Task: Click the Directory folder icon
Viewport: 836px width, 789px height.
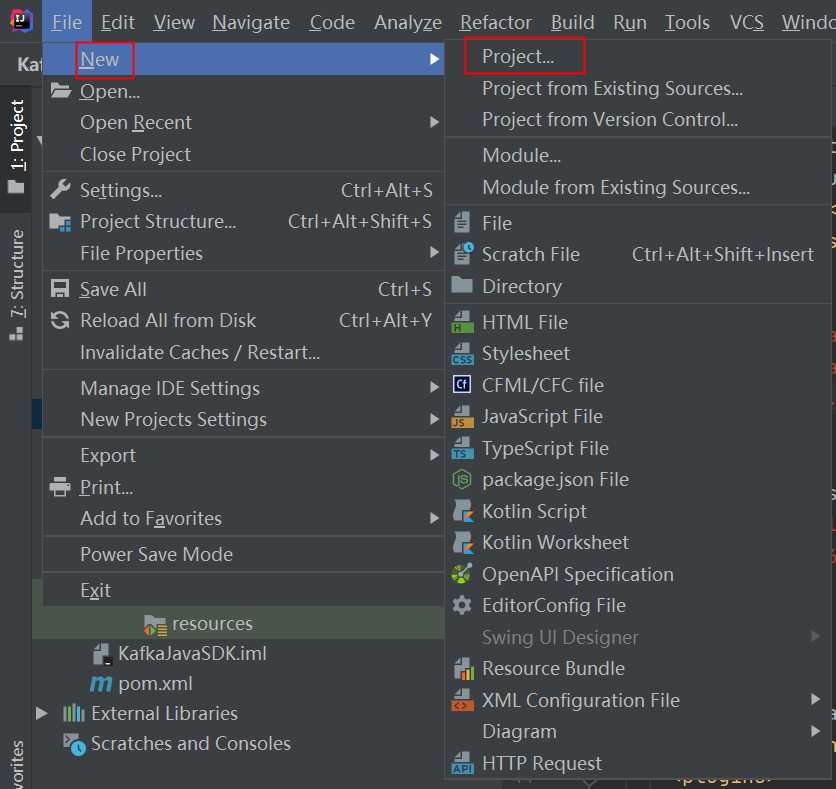Action: click(462, 285)
